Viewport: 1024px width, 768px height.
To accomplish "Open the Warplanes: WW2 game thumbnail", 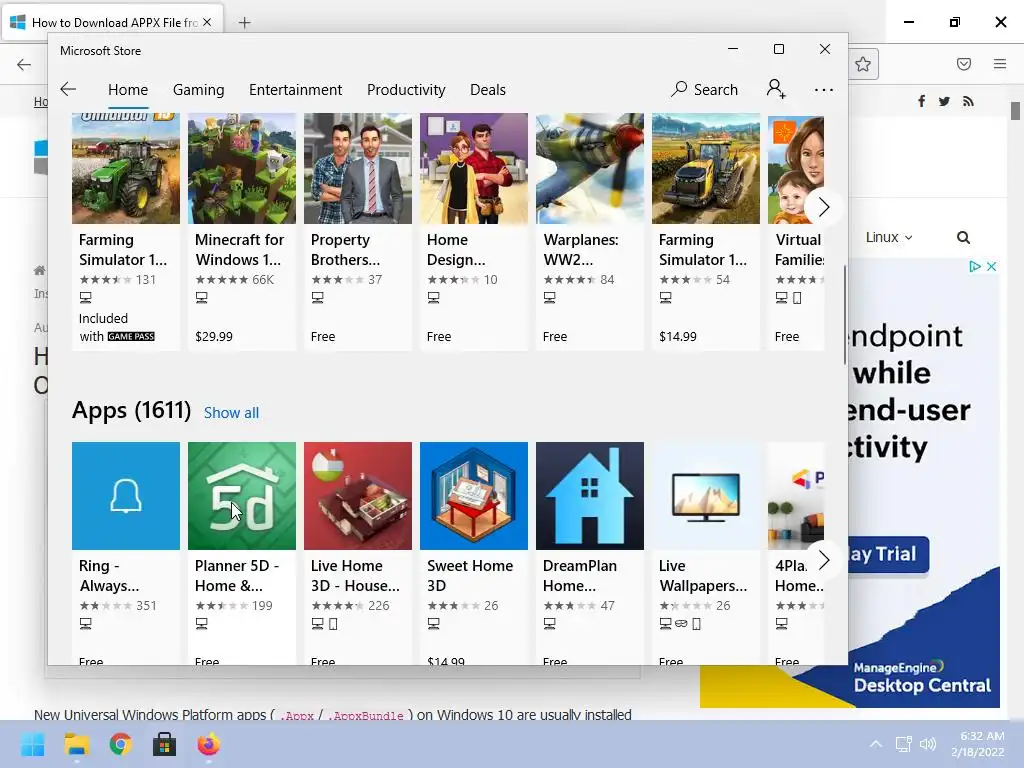I will [590, 168].
